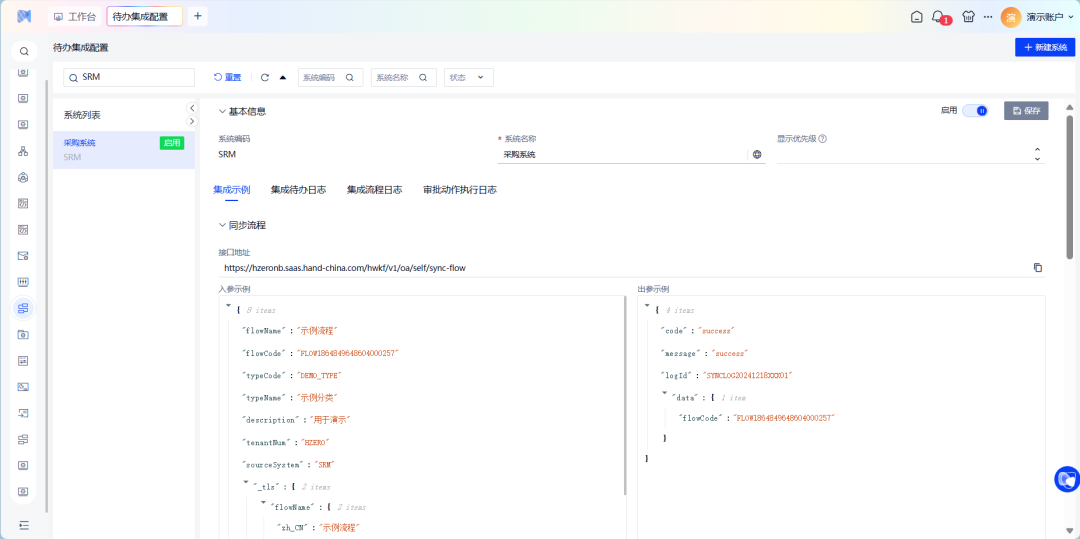Open the ellipsis more options in header
Viewport: 1080px width, 539px height.
point(988,17)
